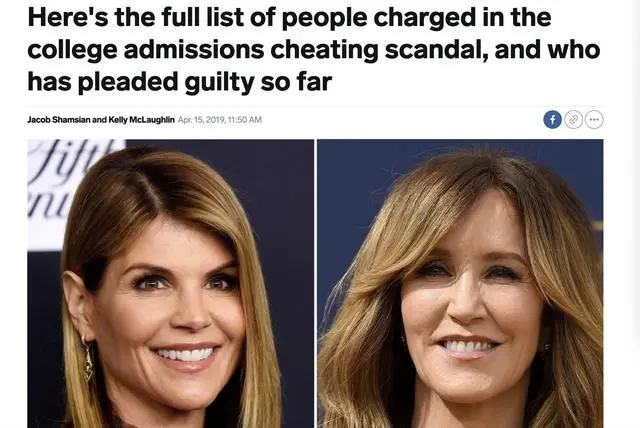Open more sharing options ellipsis icon

point(594,120)
